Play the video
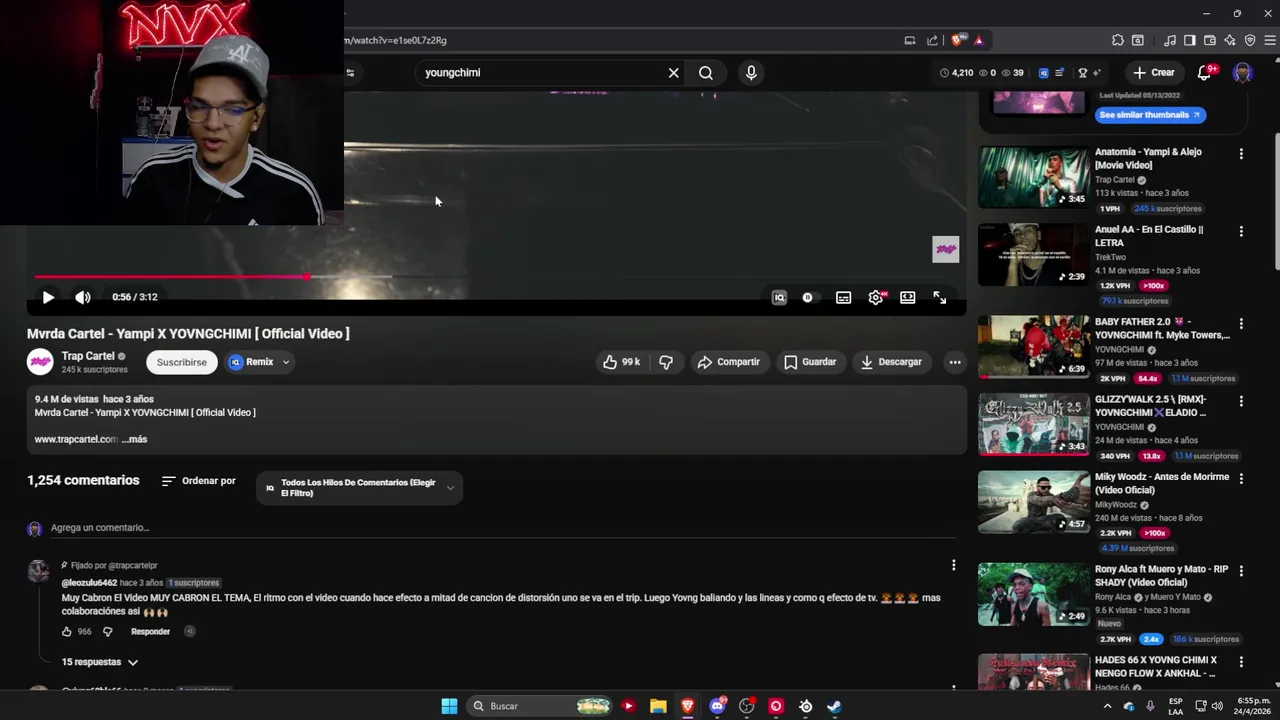Viewport: 1280px width, 720px height. [48, 297]
